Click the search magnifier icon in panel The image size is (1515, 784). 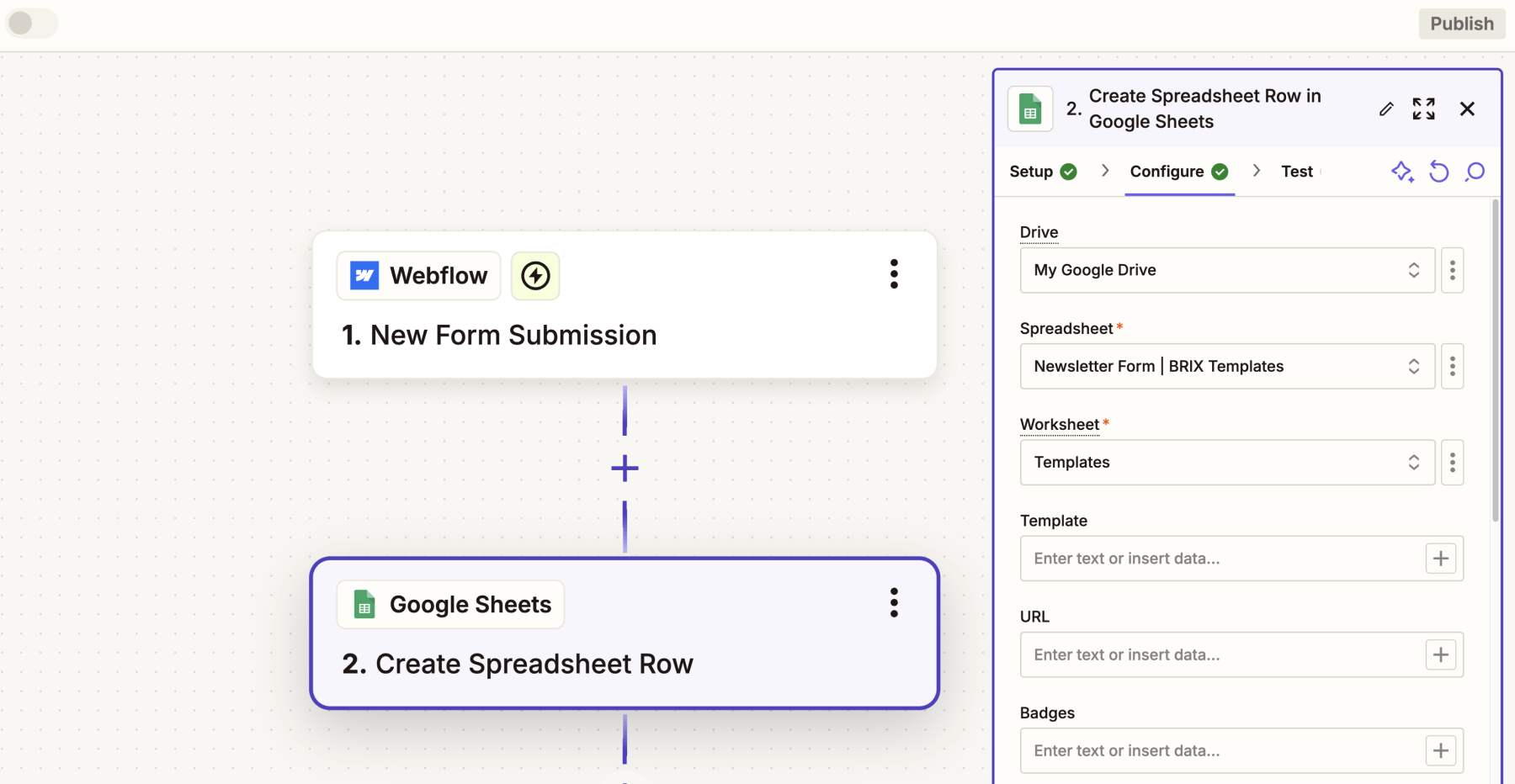[x=1475, y=172]
